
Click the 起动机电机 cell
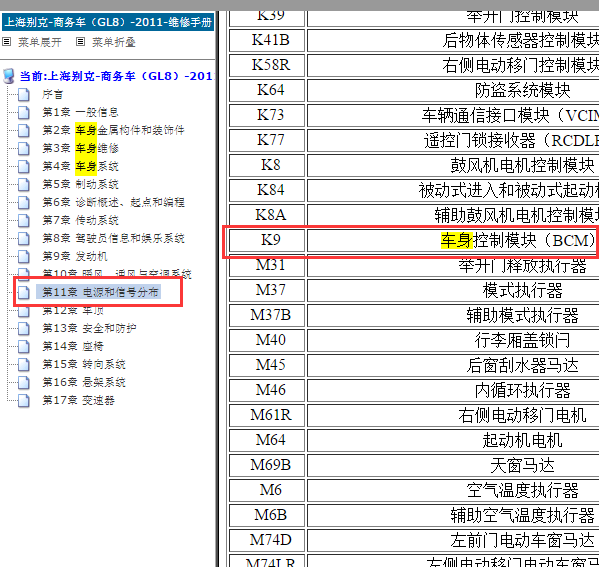pos(453,440)
